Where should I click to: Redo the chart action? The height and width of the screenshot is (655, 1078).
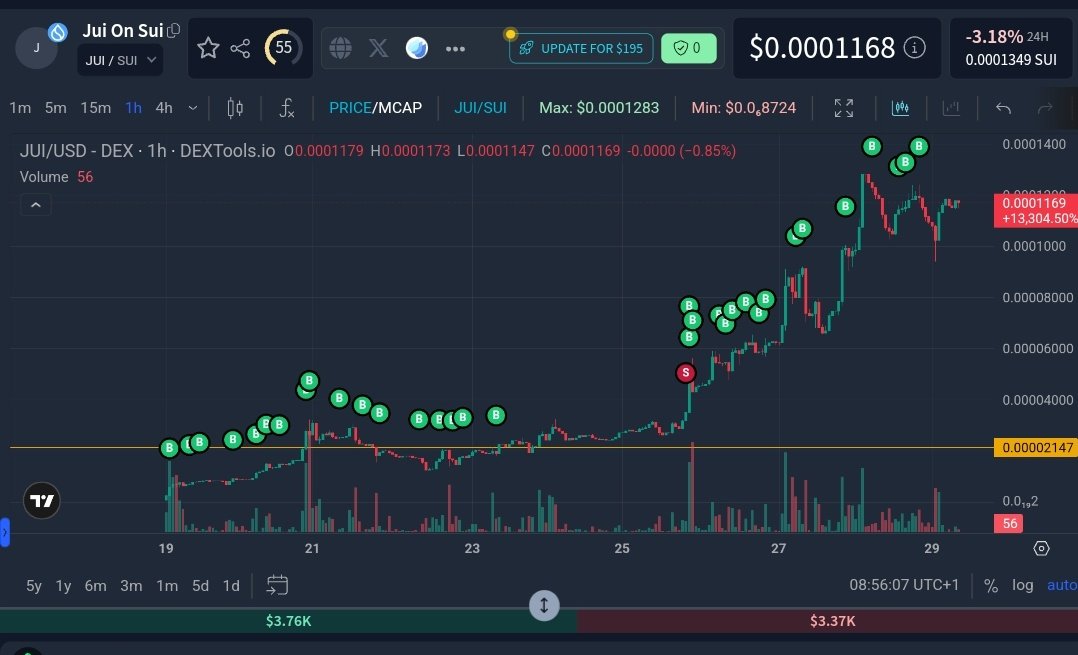tap(1044, 108)
